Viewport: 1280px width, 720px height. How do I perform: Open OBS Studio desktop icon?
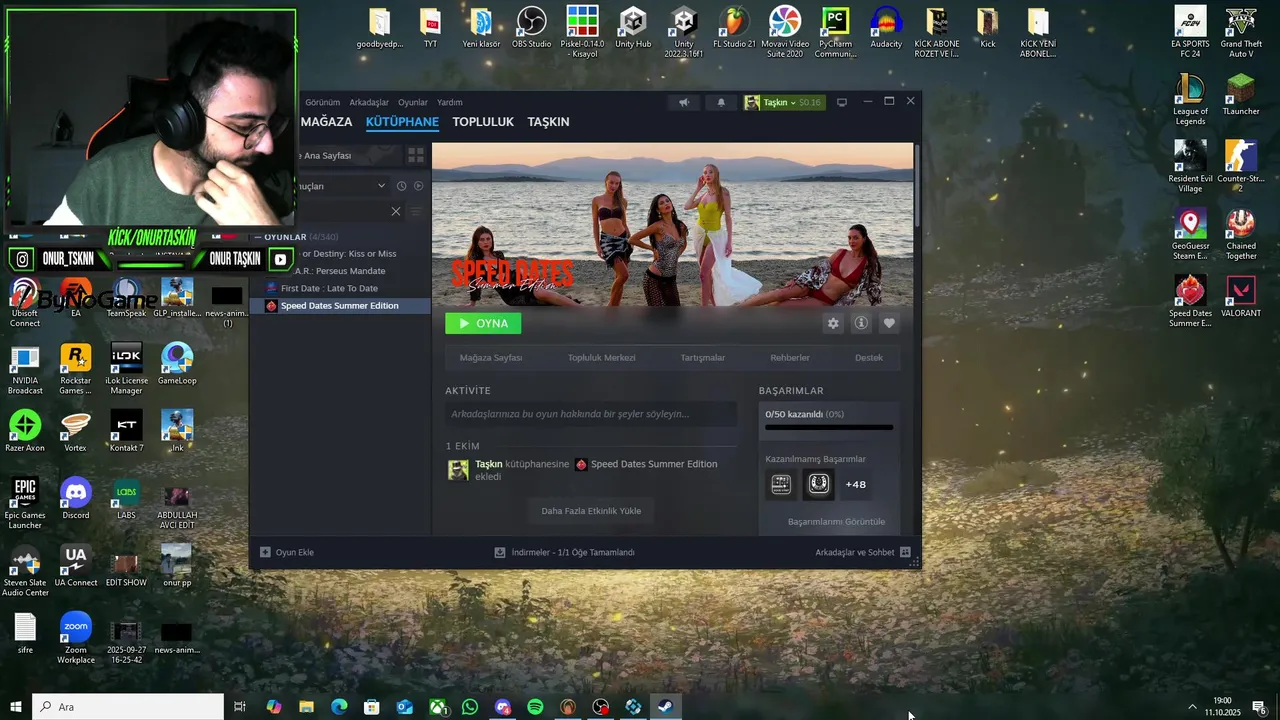(531, 28)
